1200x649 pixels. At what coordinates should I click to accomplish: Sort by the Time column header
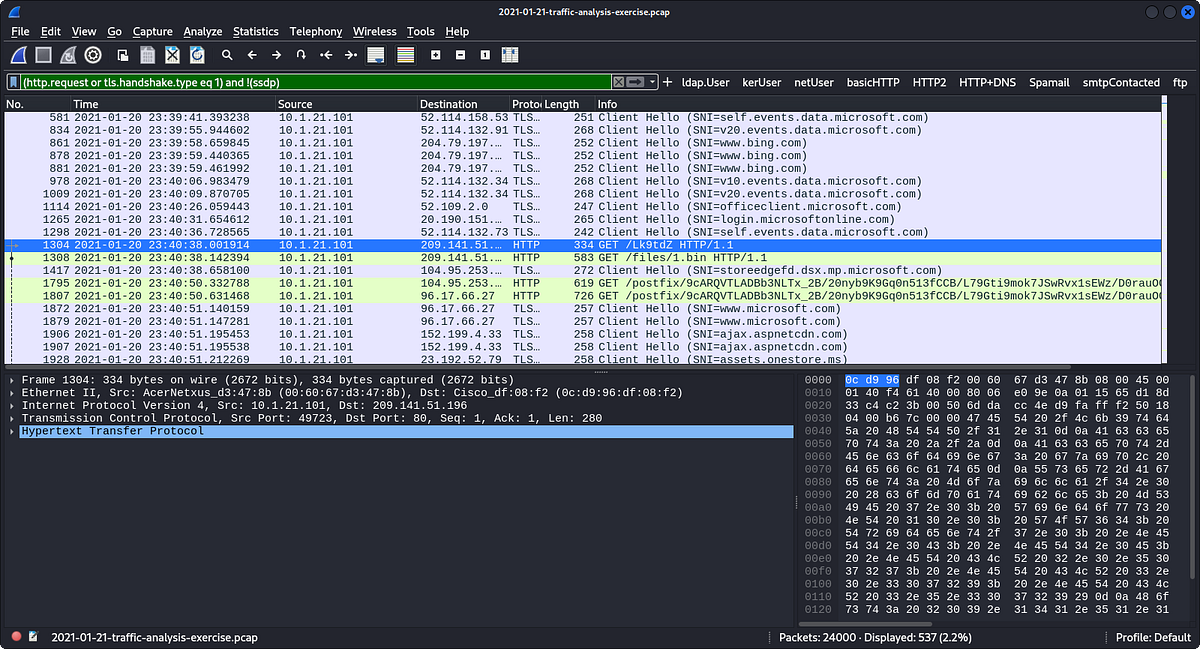point(174,104)
